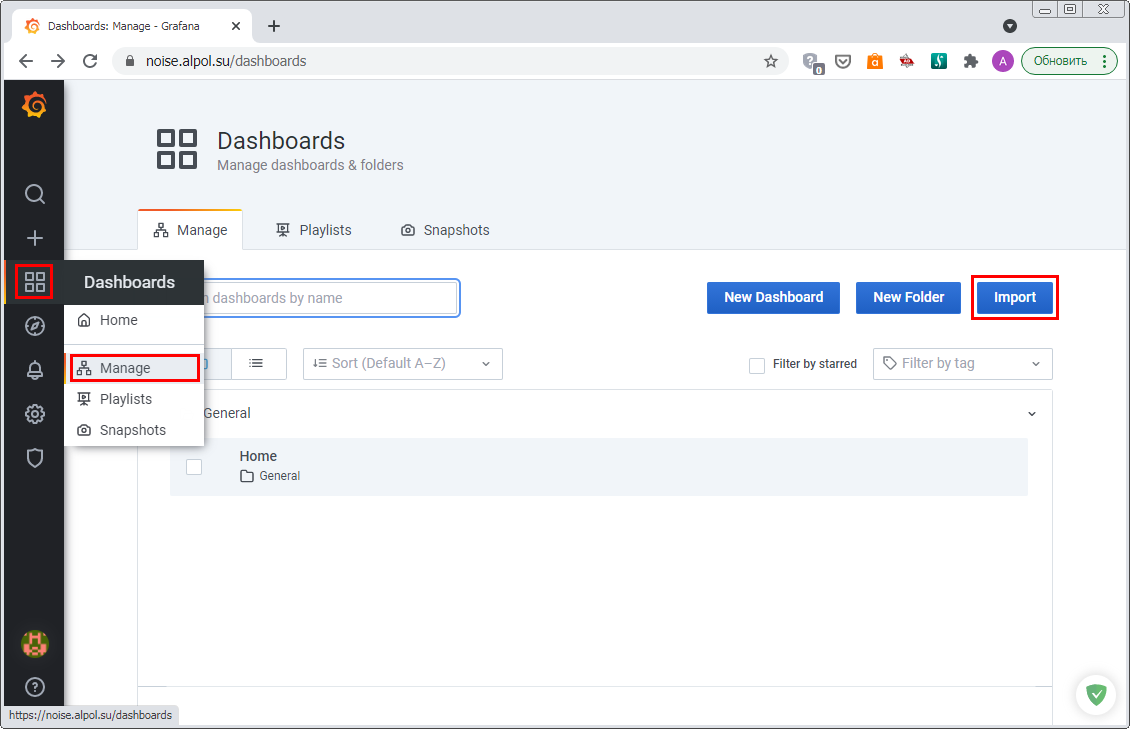Switch to the Playlists tab
Image resolution: width=1130 pixels, height=729 pixels.
click(x=314, y=230)
